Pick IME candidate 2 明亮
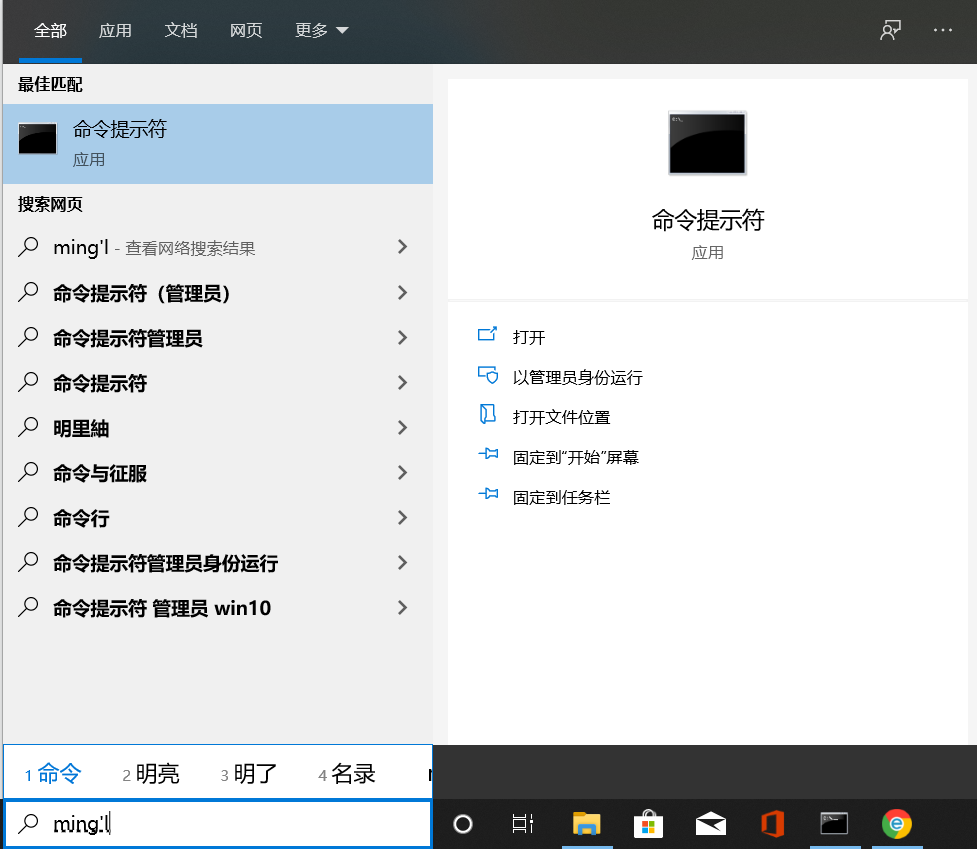This screenshot has width=977, height=849. (151, 774)
